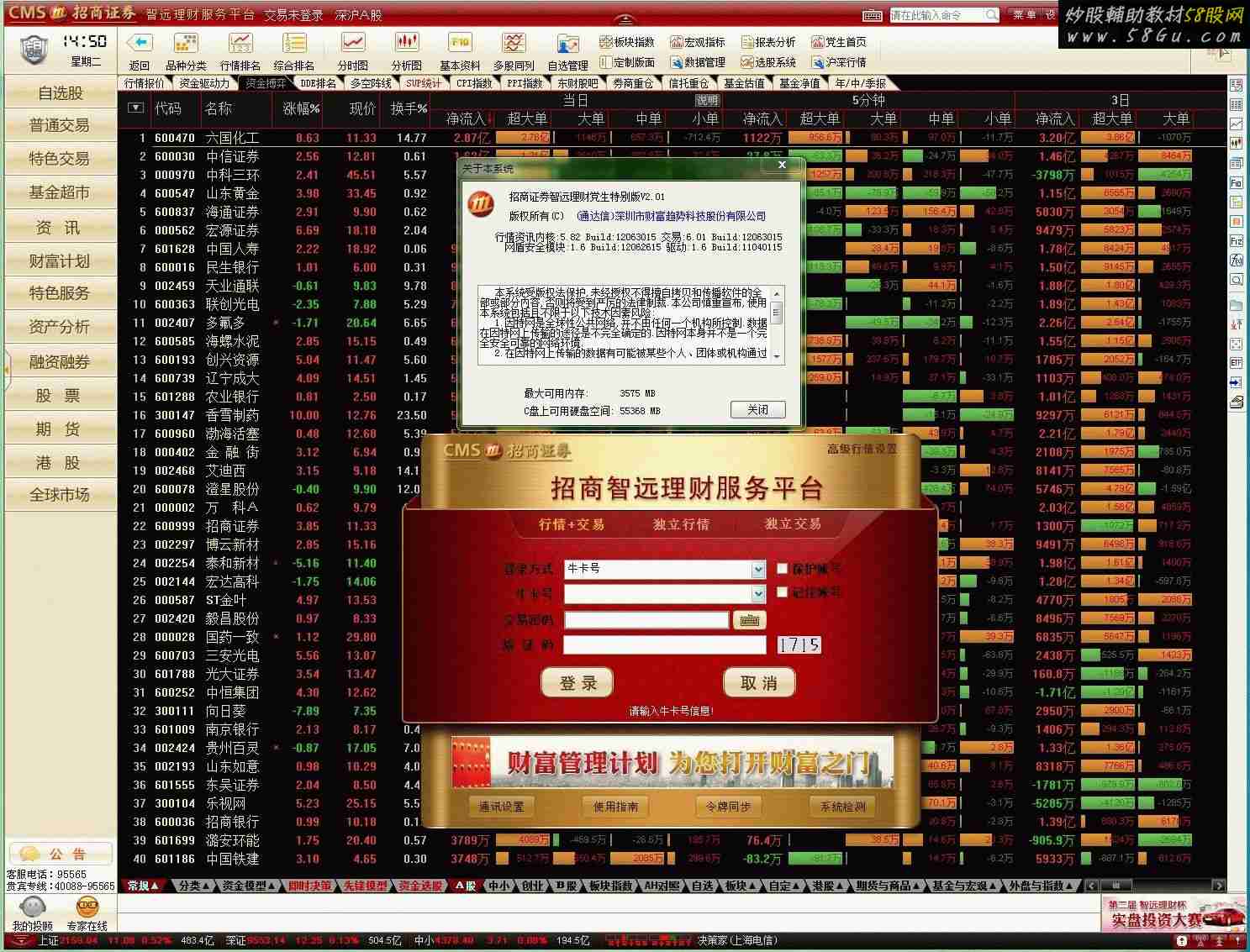
Task: Switch to 行情+交易 login tab
Action: (x=572, y=524)
